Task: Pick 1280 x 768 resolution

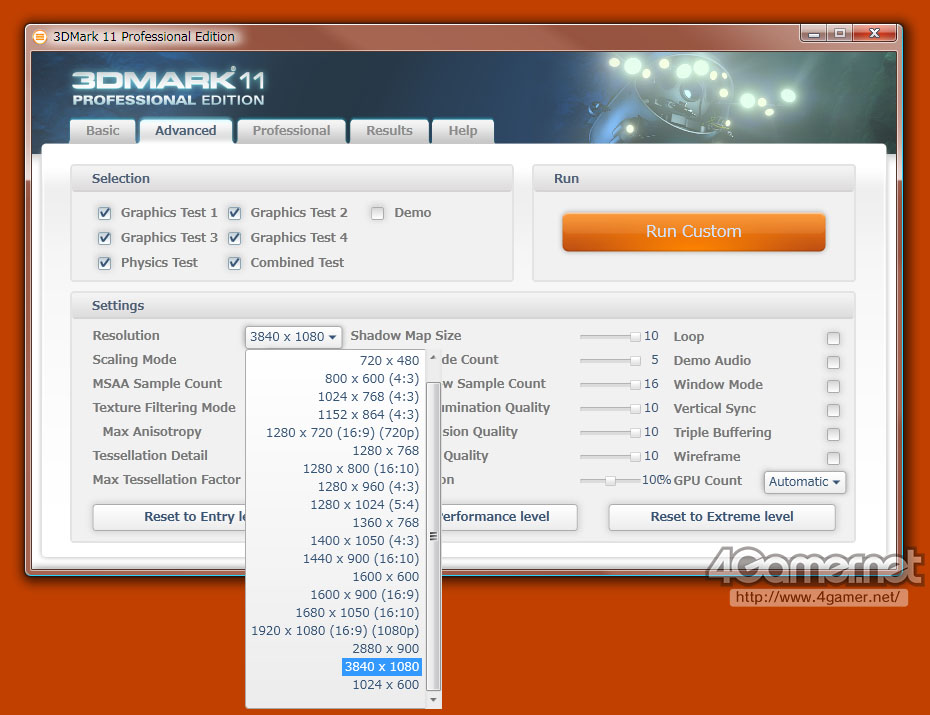Action: pos(386,451)
